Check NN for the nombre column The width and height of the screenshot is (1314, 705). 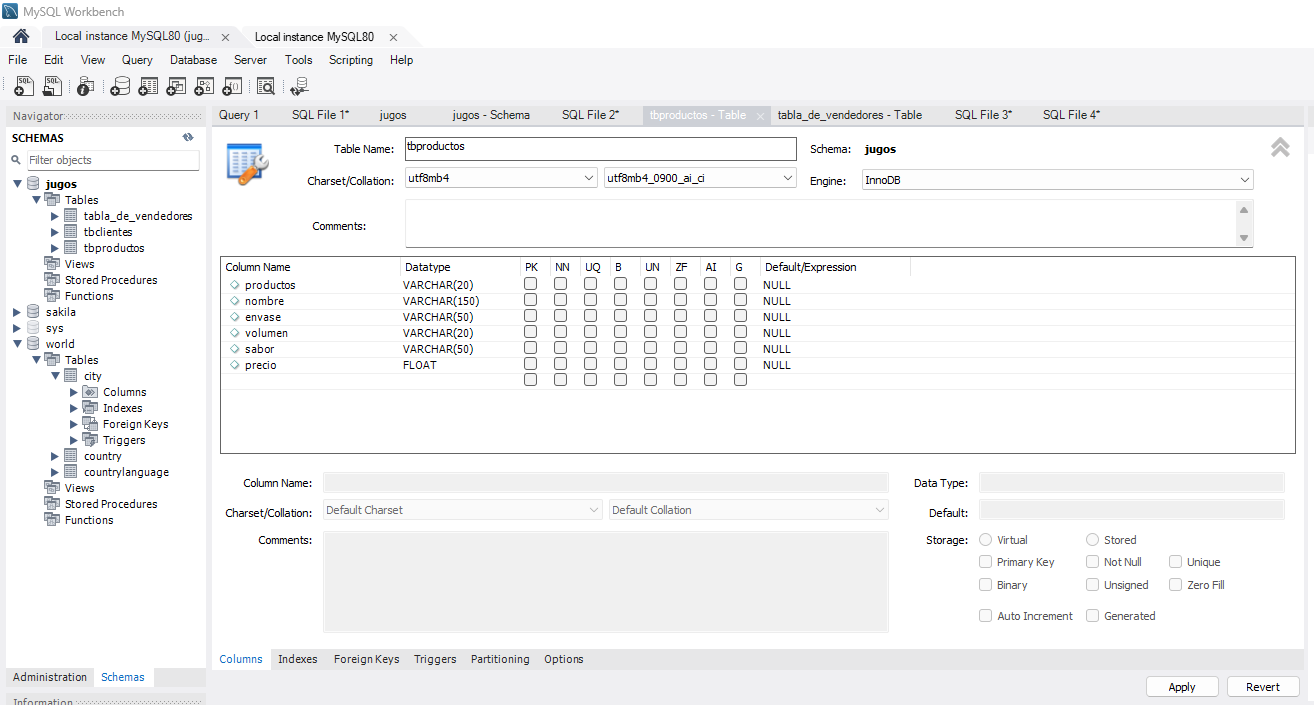(560, 300)
